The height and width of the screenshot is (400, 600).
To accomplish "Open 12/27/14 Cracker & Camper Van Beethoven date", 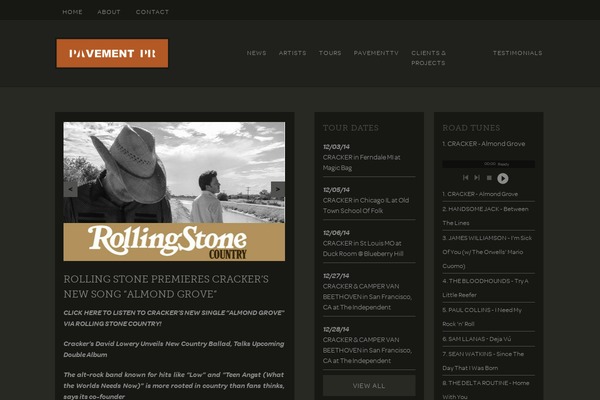I will (x=369, y=291).
